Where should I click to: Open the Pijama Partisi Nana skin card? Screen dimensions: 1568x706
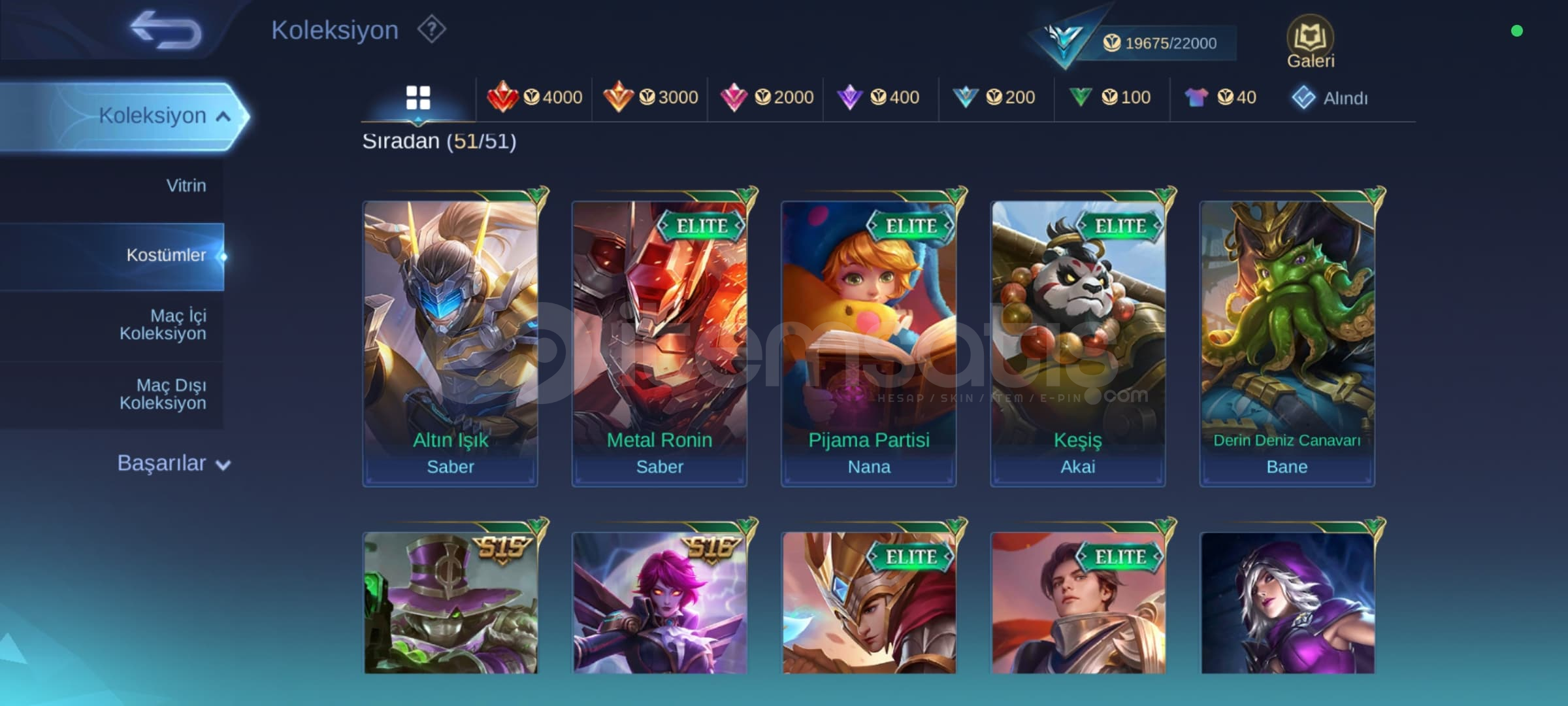[868, 343]
